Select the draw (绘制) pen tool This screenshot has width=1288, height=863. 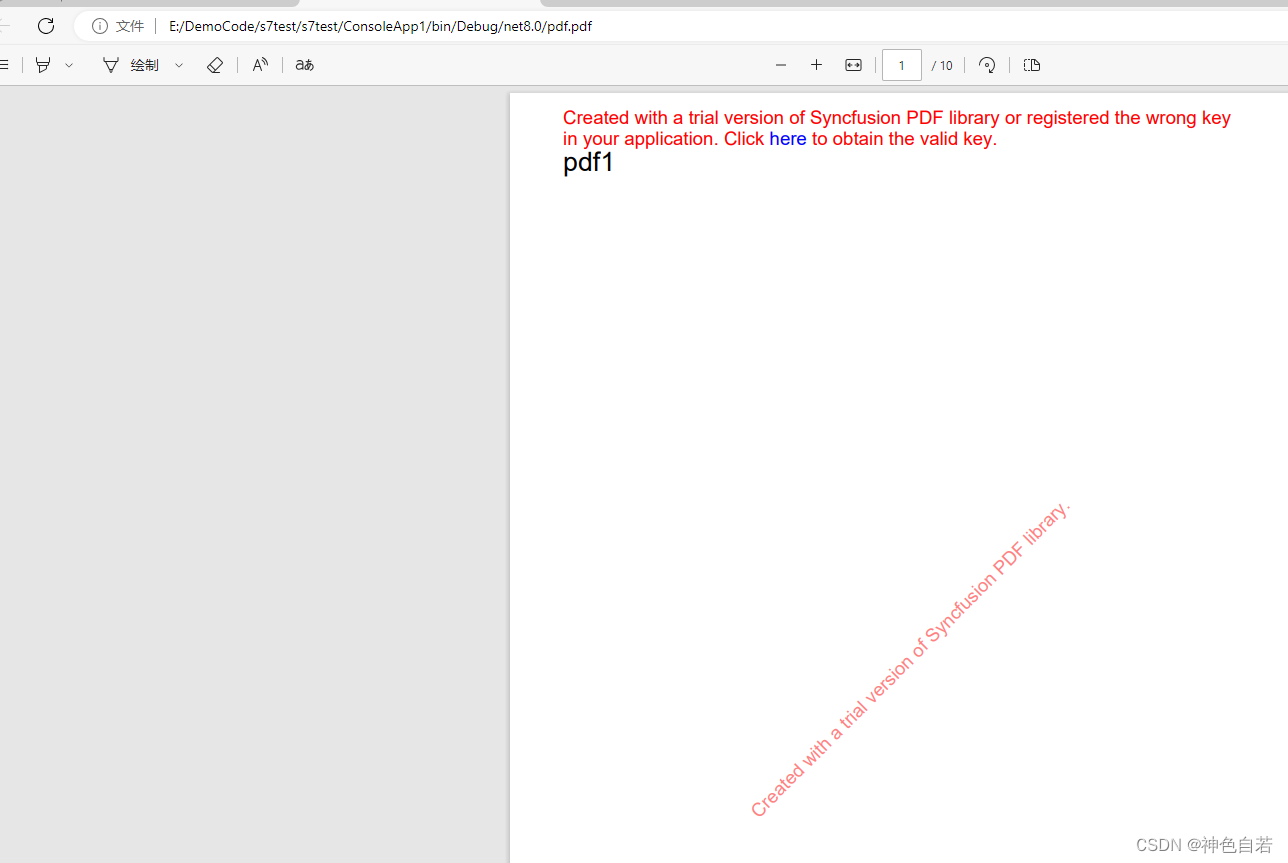[131, 65]
